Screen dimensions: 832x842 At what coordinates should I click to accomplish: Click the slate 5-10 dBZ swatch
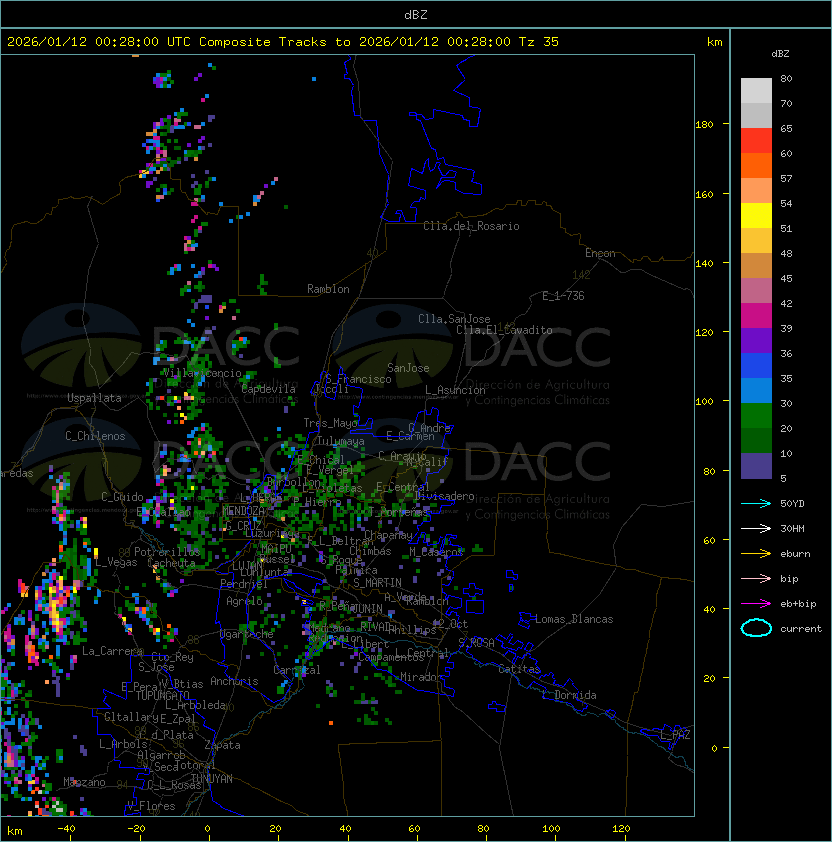click(756, 466)
